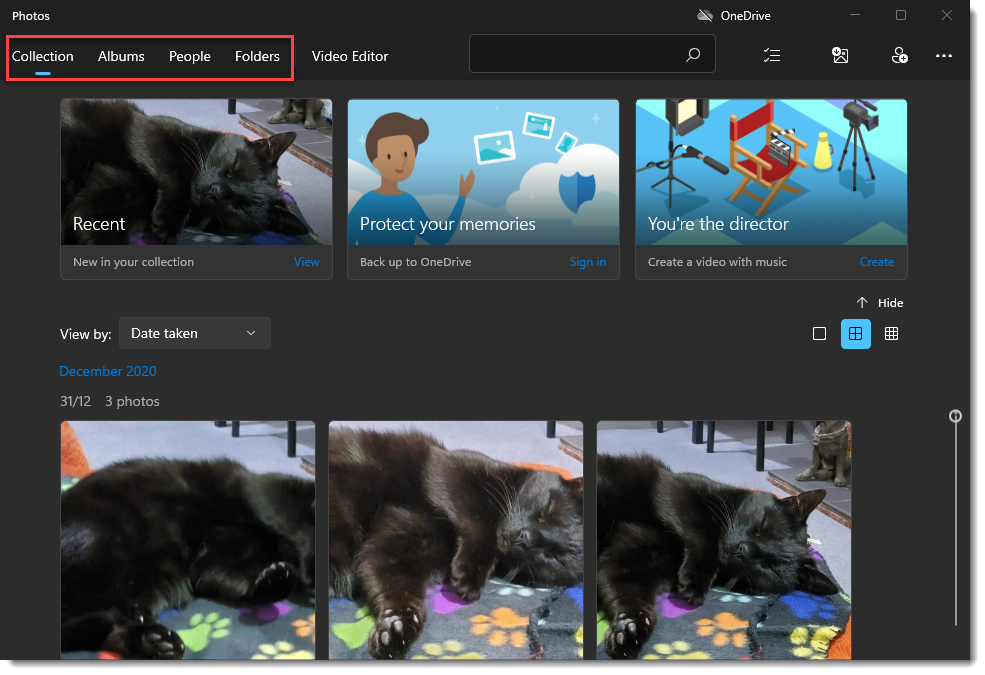Select the medium grid view icon
The image size is (985, 675).
coord(855,334)
